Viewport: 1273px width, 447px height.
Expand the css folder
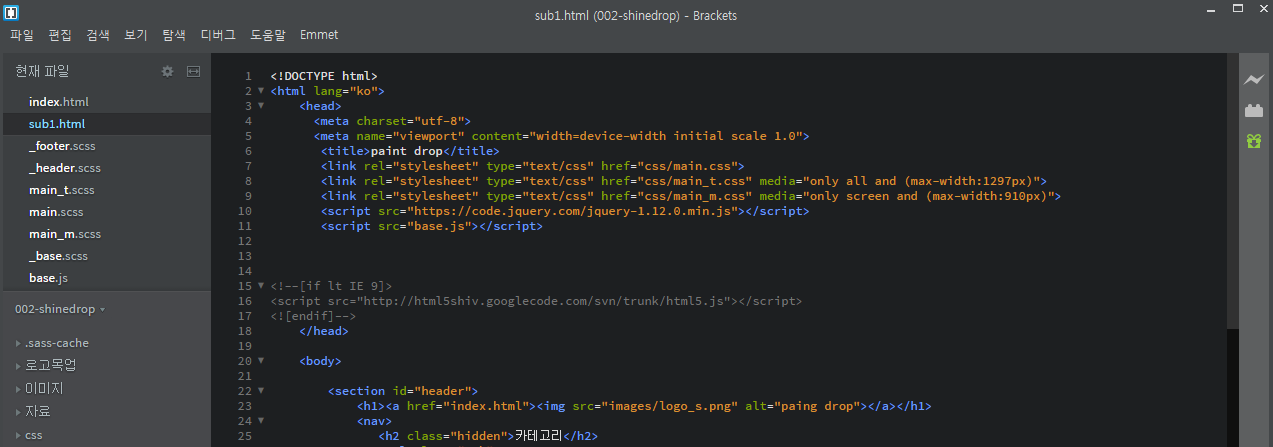18,435
